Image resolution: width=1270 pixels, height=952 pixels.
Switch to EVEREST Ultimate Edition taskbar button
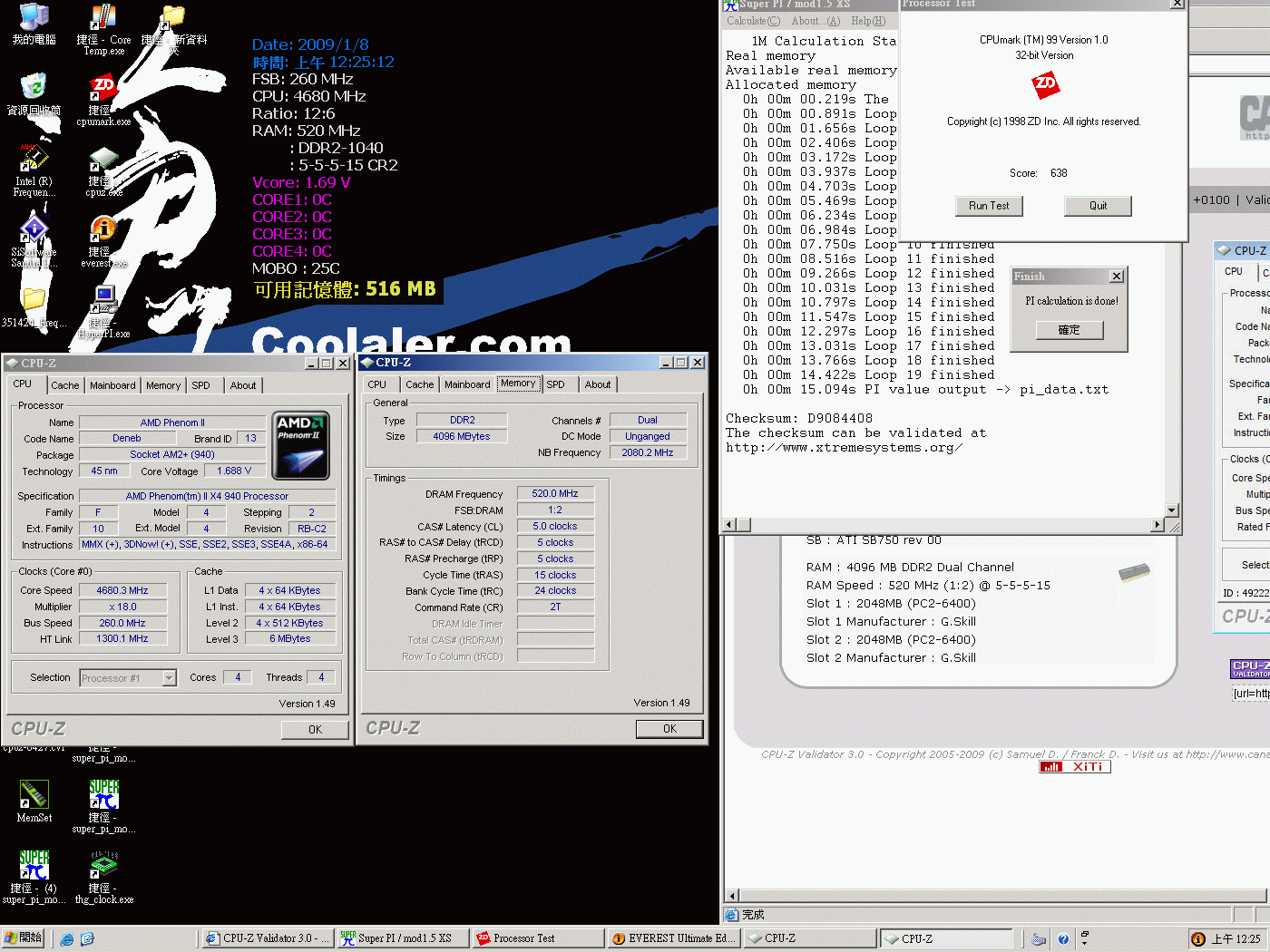pyautogui.click(x=674, y=938)
